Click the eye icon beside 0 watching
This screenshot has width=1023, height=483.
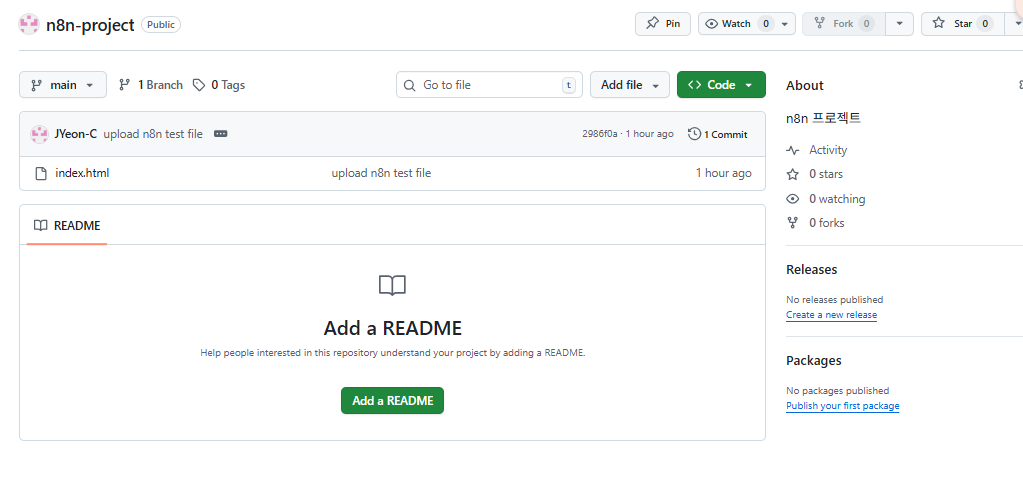(793, 199)
